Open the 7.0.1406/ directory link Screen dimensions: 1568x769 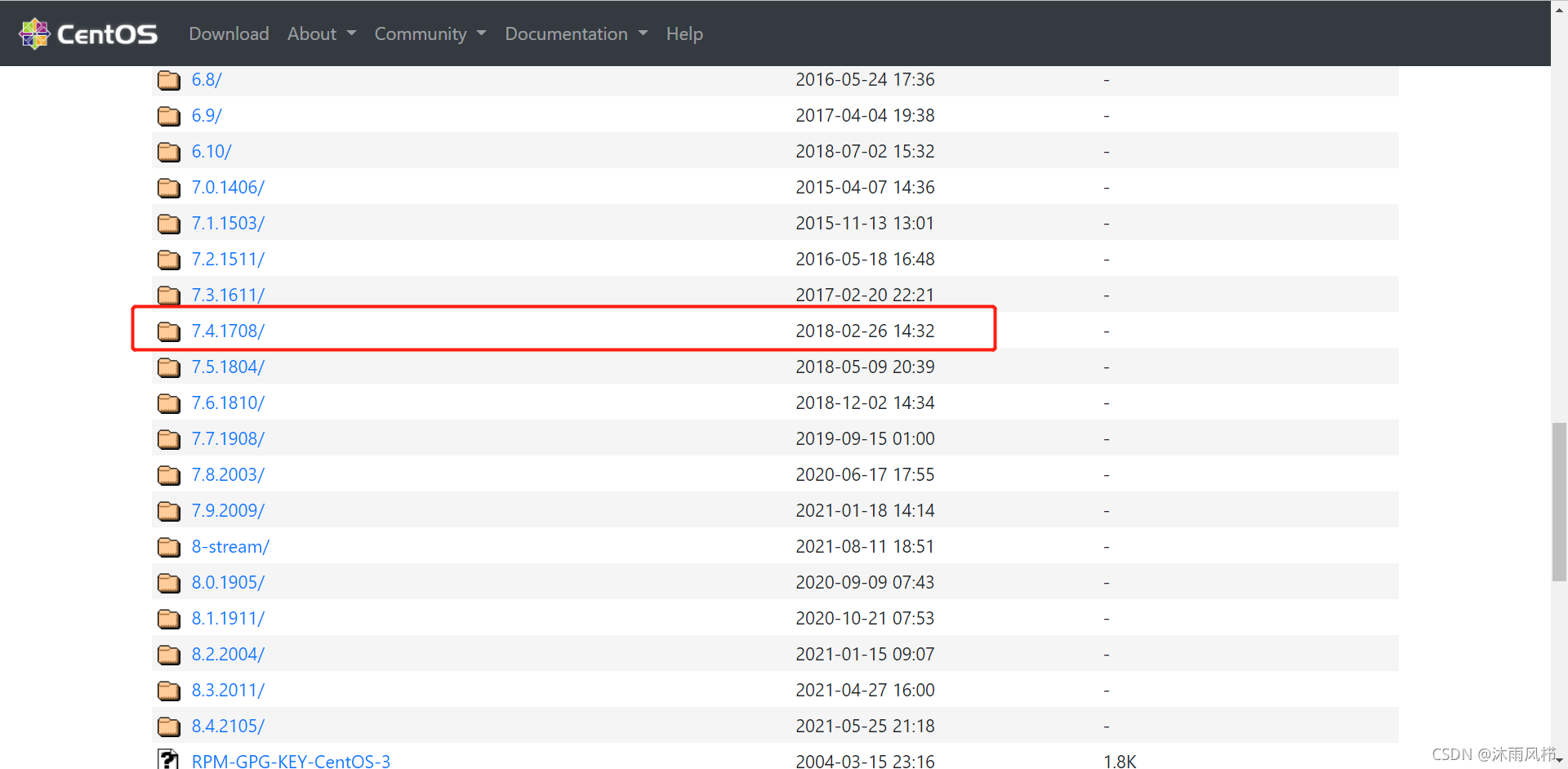pos(228,187)
